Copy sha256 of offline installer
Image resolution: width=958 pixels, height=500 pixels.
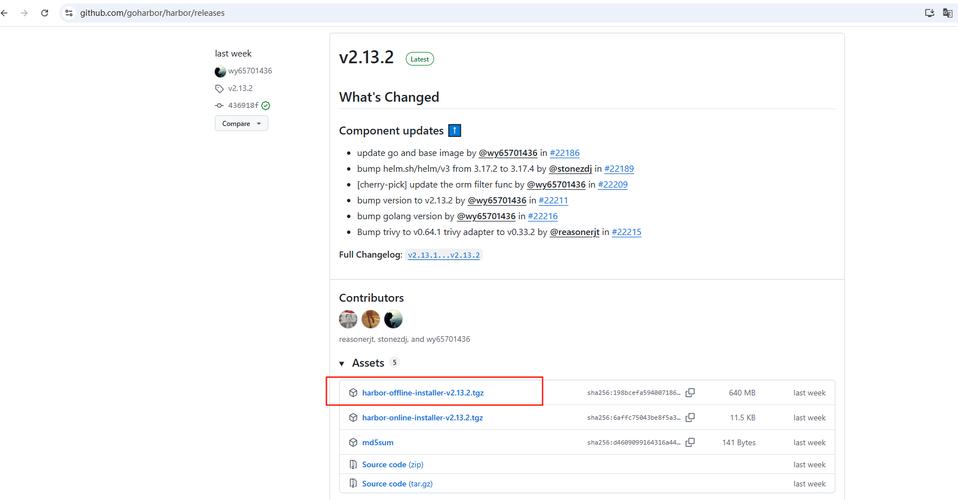tap(690, 393)
